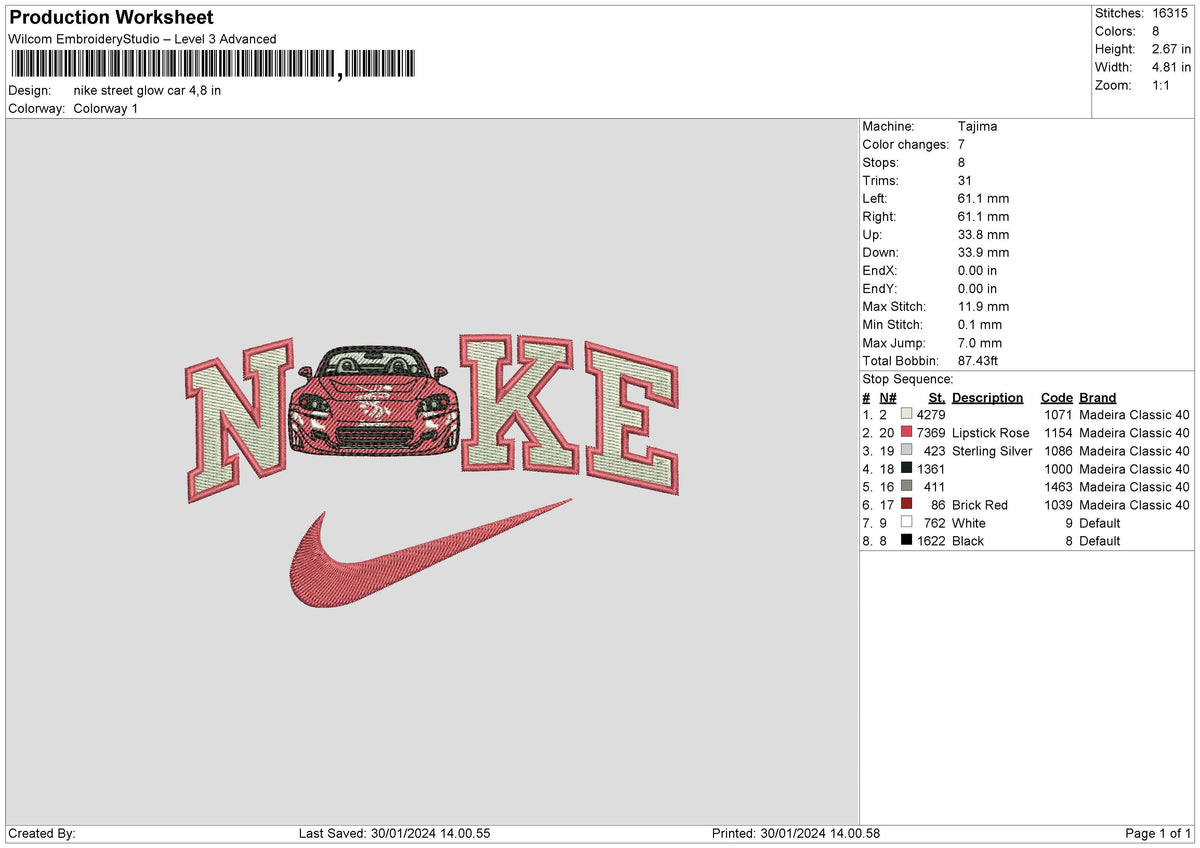Click the barcode at the top

(214, 64)
